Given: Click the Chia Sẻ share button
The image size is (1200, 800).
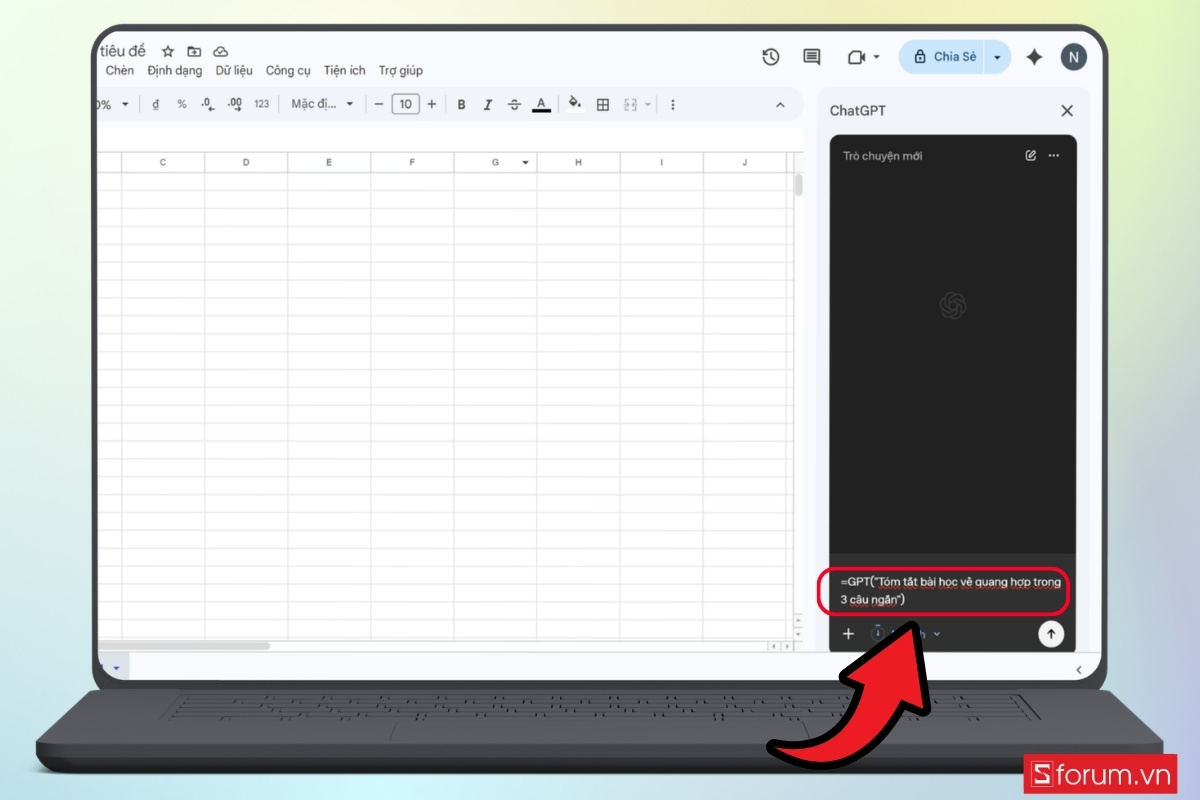Looking at the screenshot, I should pyautogui.click(x=942, y=57).
